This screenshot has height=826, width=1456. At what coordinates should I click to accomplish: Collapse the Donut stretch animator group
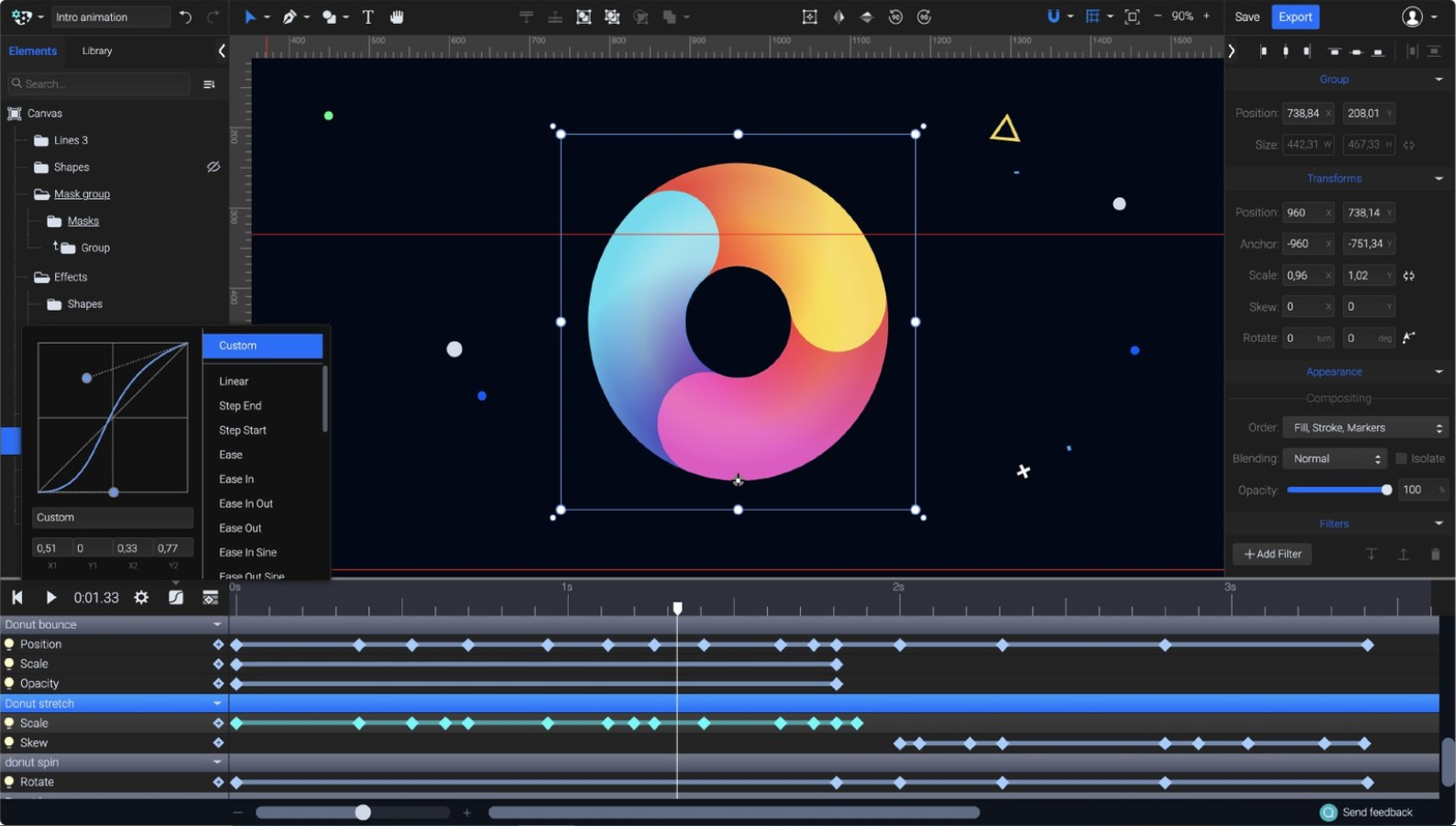pos(217,703)
